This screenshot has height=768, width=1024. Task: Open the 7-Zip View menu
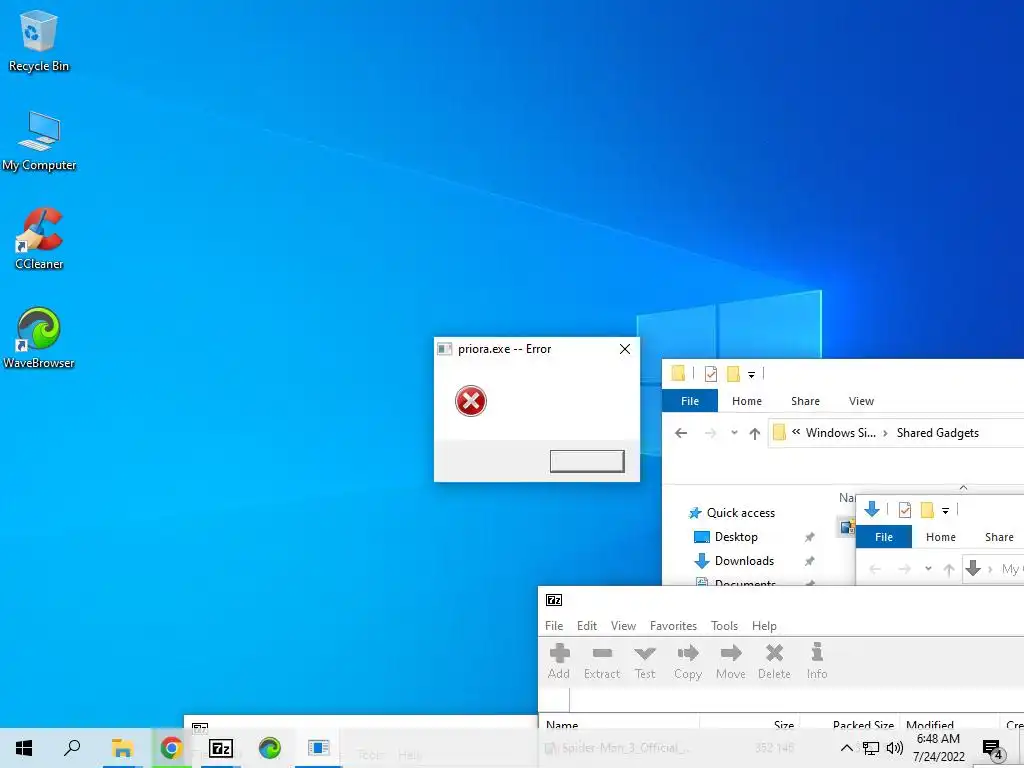point(623,626)
